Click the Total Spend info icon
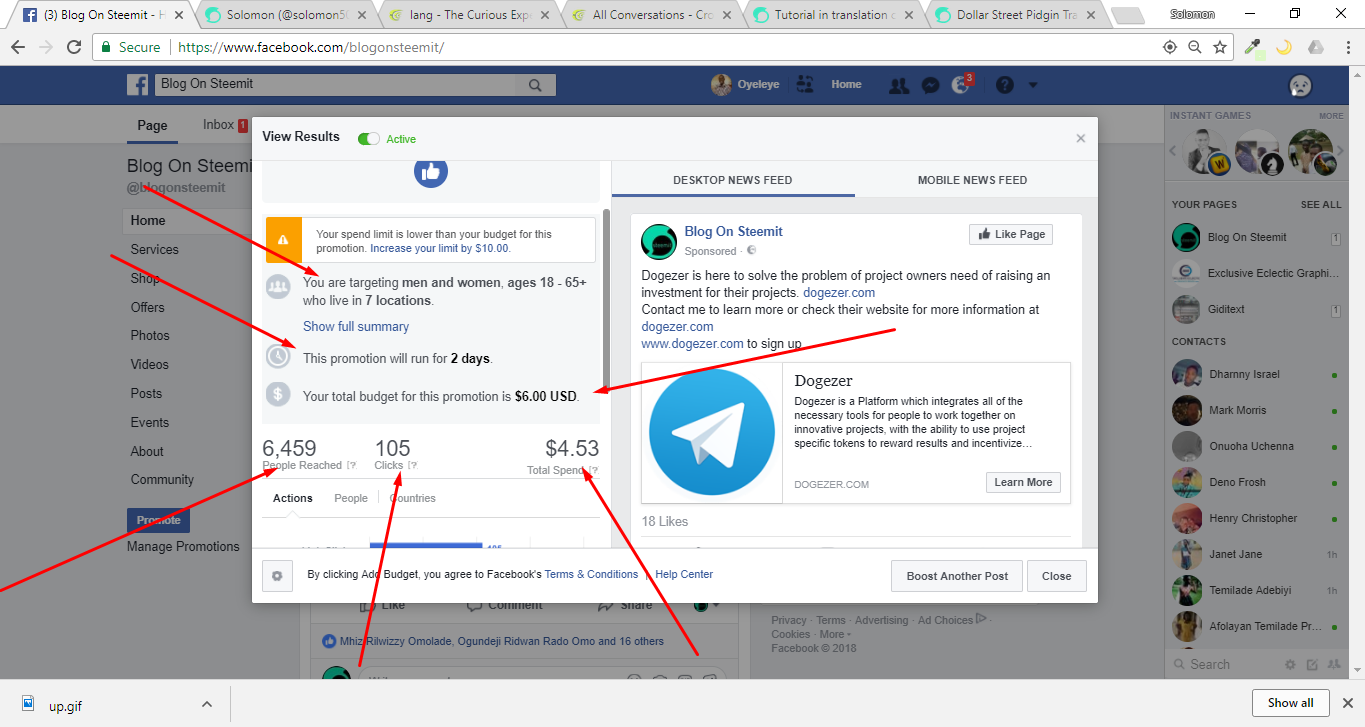The image size is (1365, 727). click(594, 471)
